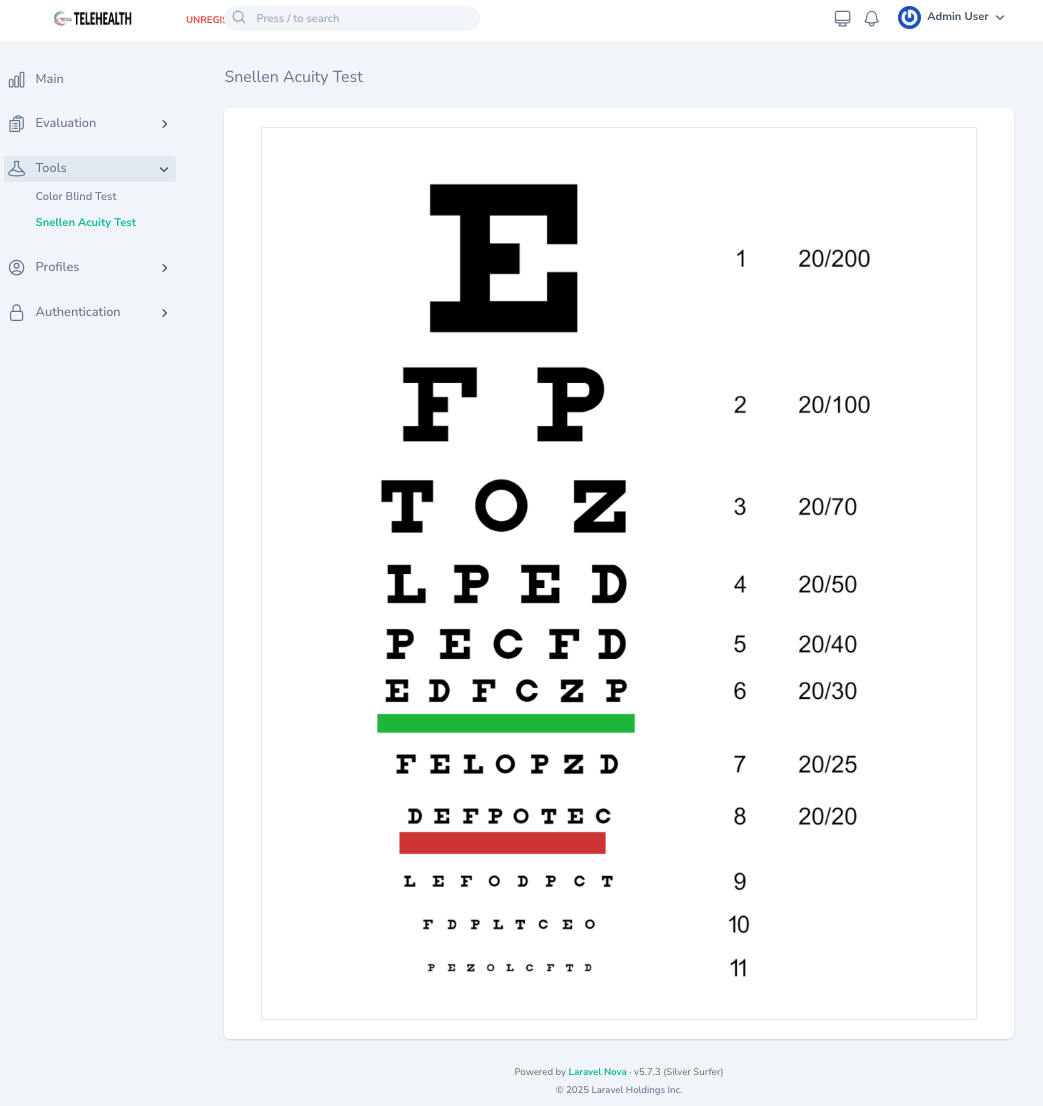Select the bar chart icon beside Main

16,79
